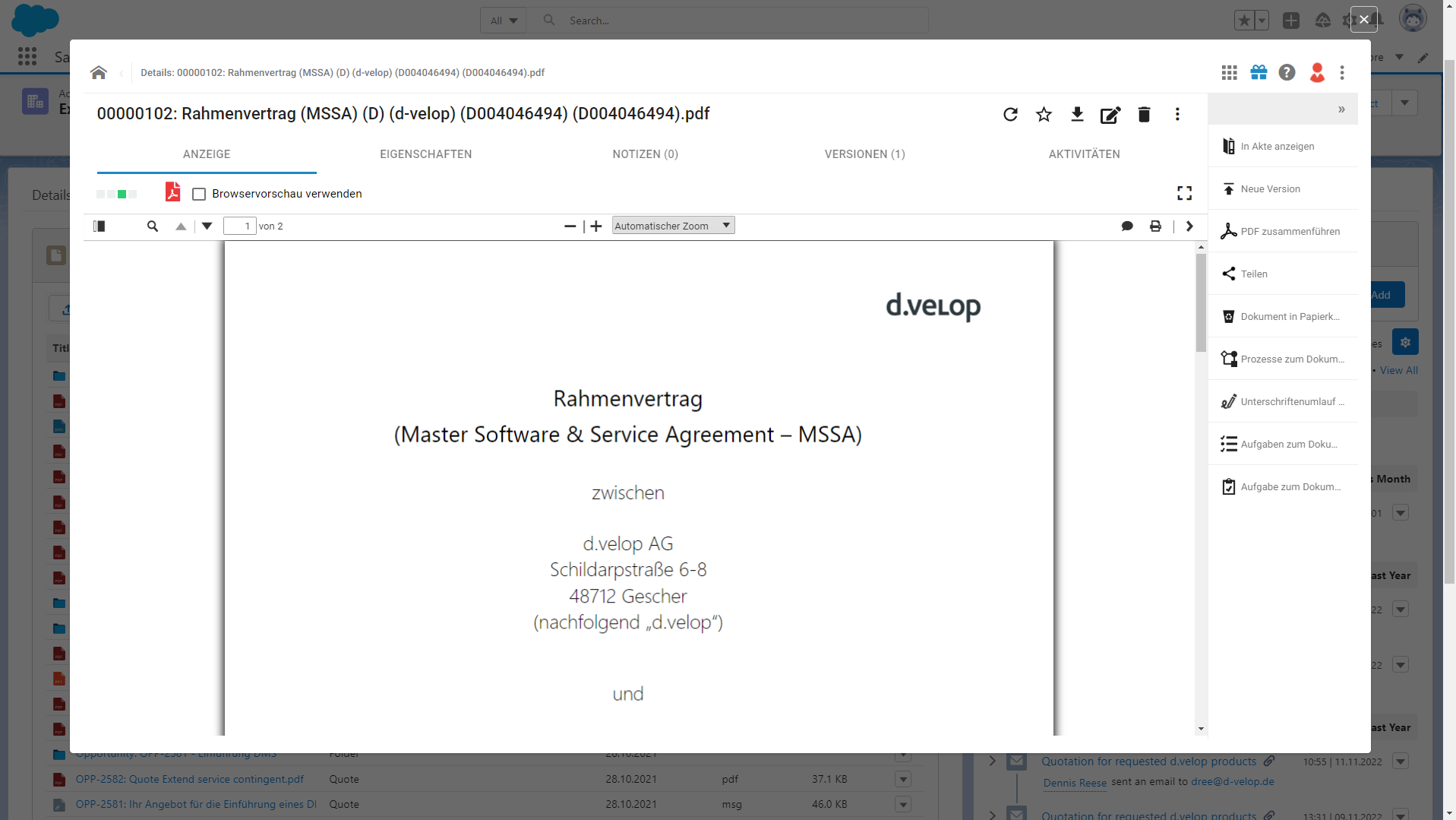Edit the document properties via pencil icon
This screenshot has width=1456, height=820.
pos(1110,115)
